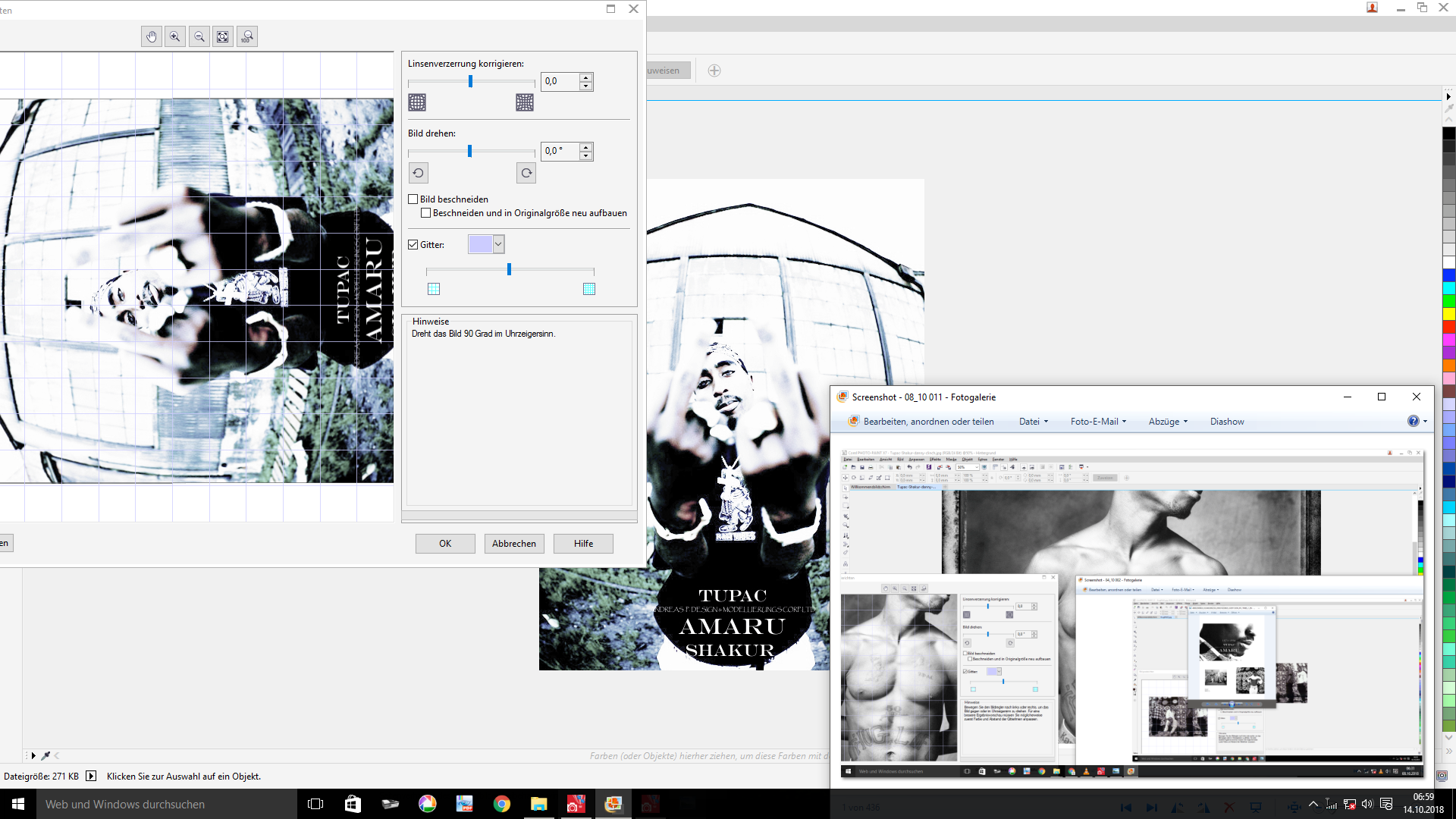The image size is (1456, 819).
Task: Click the taskbar clock showing 06:59
Action: click(x=1423, y=804)
